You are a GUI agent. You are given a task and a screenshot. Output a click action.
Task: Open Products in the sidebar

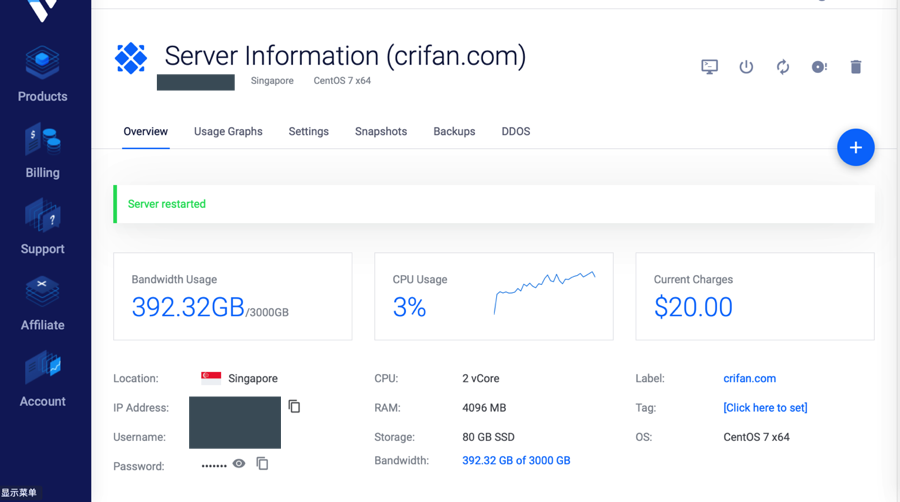pyautogui.click(x=43, y=75)
